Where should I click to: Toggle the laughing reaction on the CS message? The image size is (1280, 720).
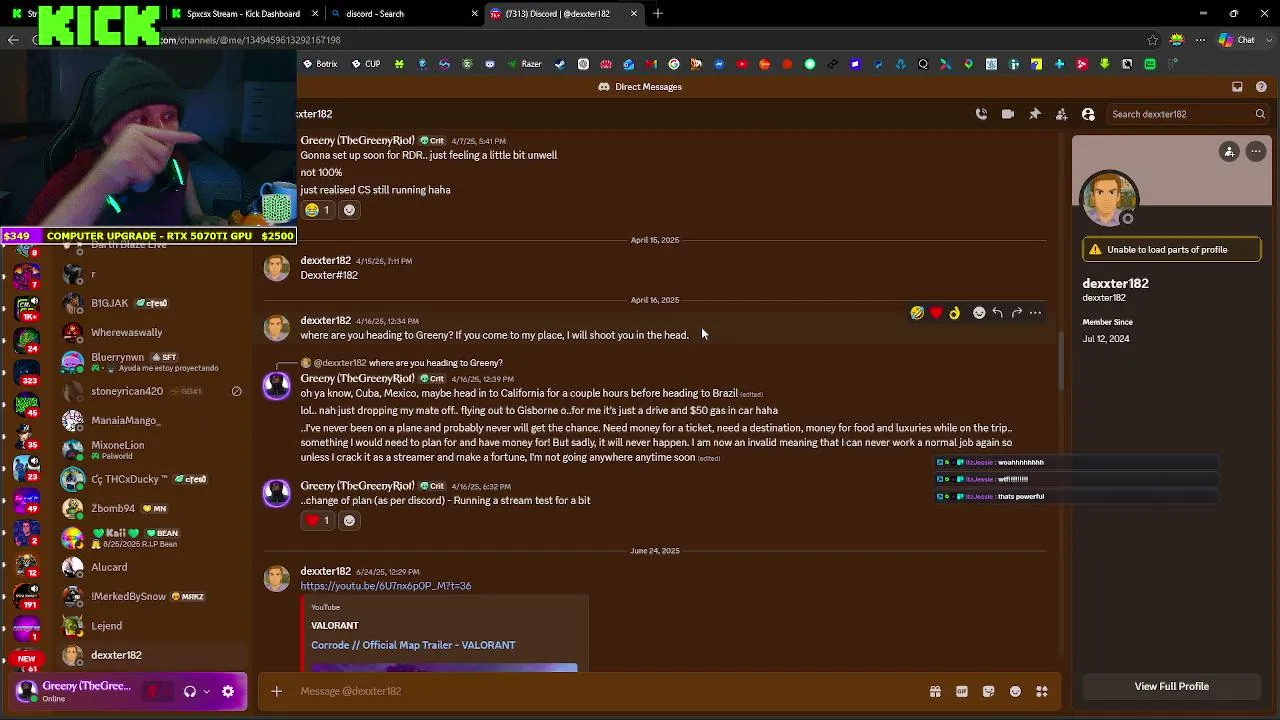[318, 210]
